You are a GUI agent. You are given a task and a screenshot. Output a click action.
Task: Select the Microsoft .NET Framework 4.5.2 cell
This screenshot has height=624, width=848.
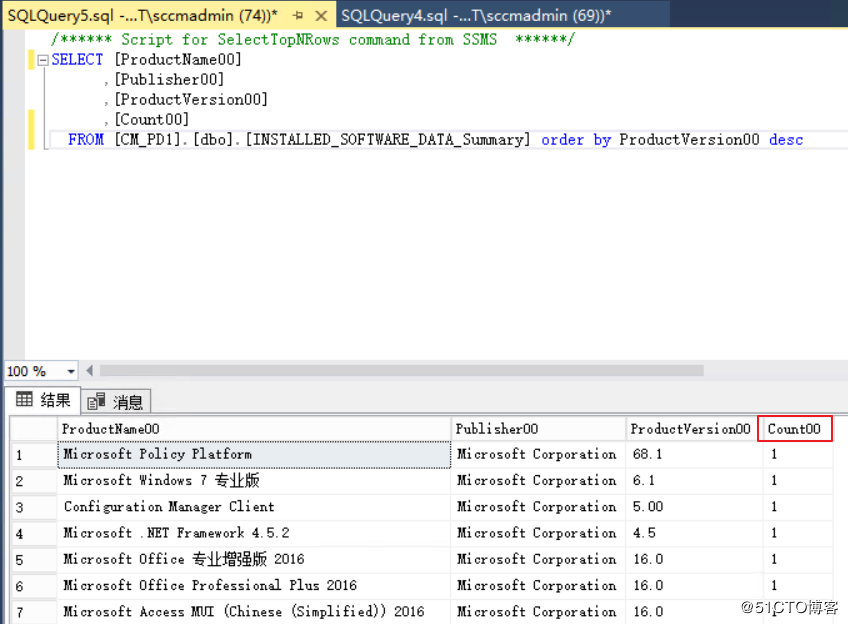pyautogui.click(x=254, y=533)
